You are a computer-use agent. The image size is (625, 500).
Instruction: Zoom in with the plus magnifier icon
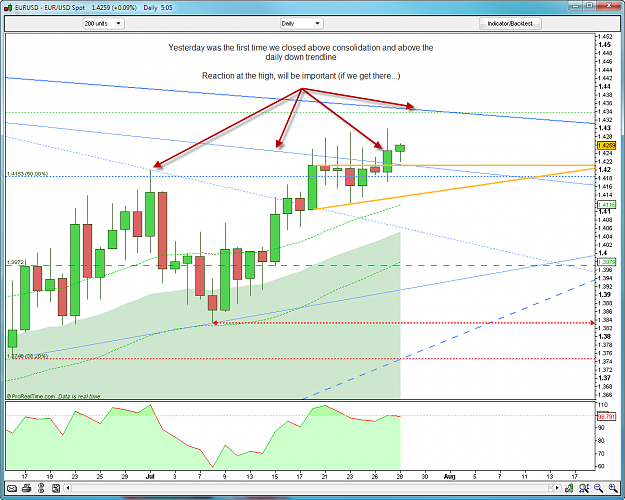click(613, 488)
